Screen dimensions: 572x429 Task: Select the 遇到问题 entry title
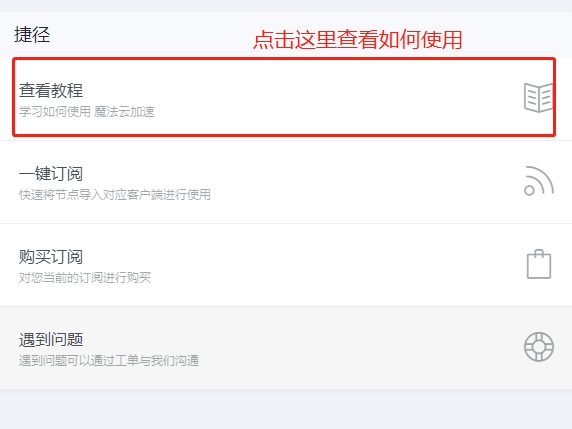coord(51,339)
